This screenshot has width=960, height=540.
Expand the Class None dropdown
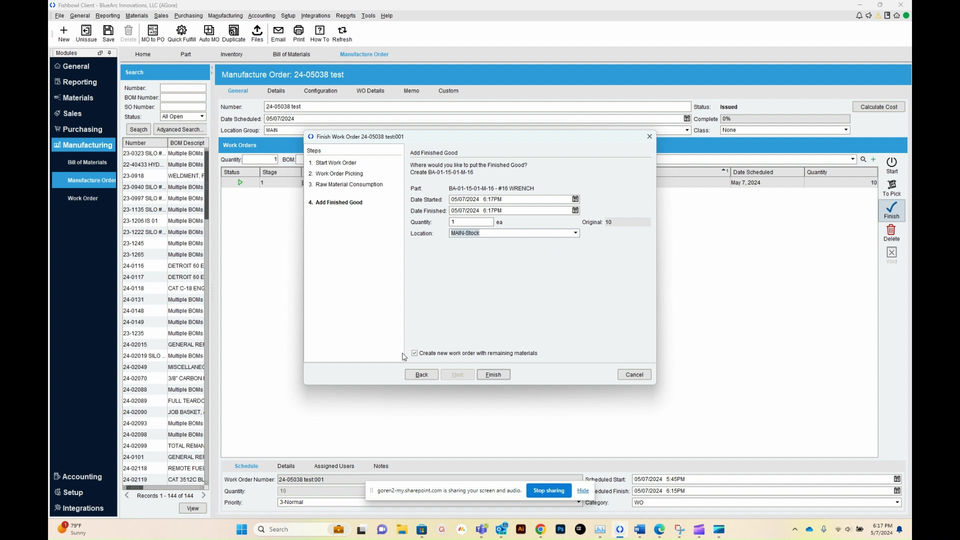click(x=846, y=130)
